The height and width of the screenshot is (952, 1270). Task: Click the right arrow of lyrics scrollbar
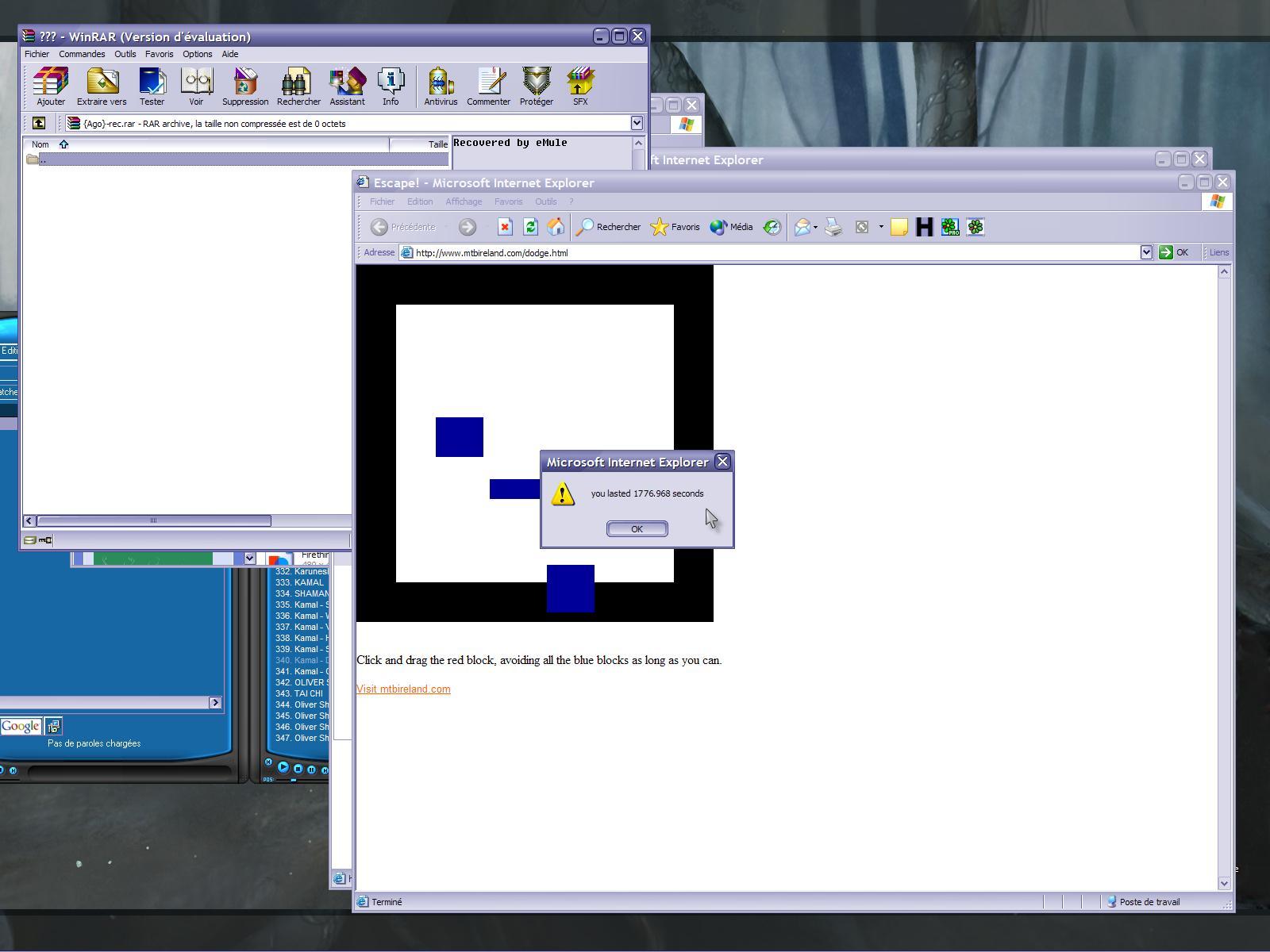pos(215,703)
